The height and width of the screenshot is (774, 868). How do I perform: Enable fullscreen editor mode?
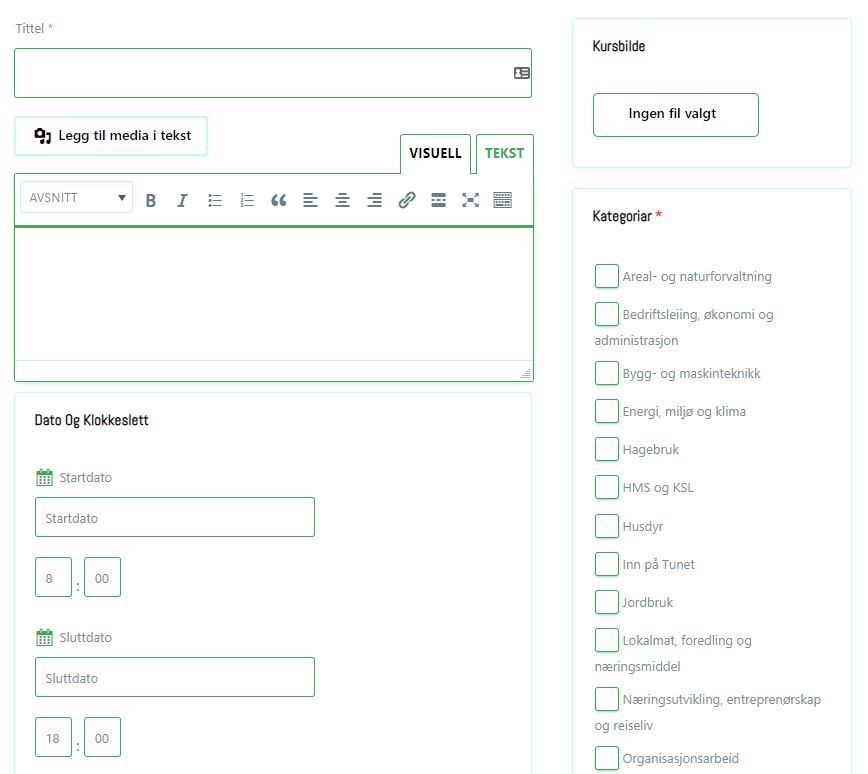pyautogui.click(x=470, y=200)
